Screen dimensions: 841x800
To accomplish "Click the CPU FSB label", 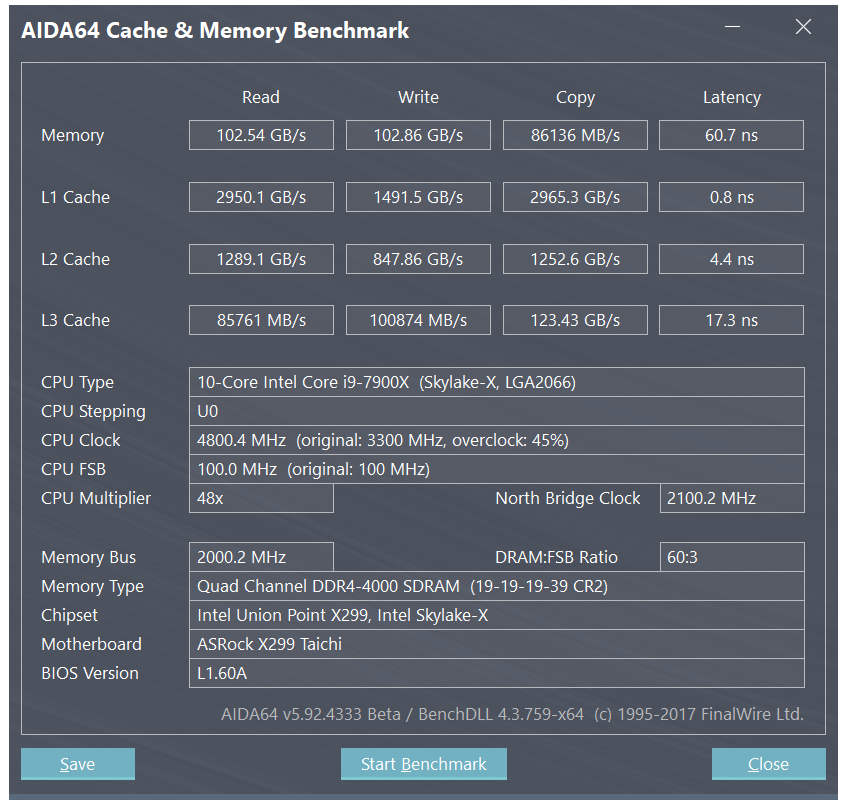I will pyautogui.click(x=73, y=469).
